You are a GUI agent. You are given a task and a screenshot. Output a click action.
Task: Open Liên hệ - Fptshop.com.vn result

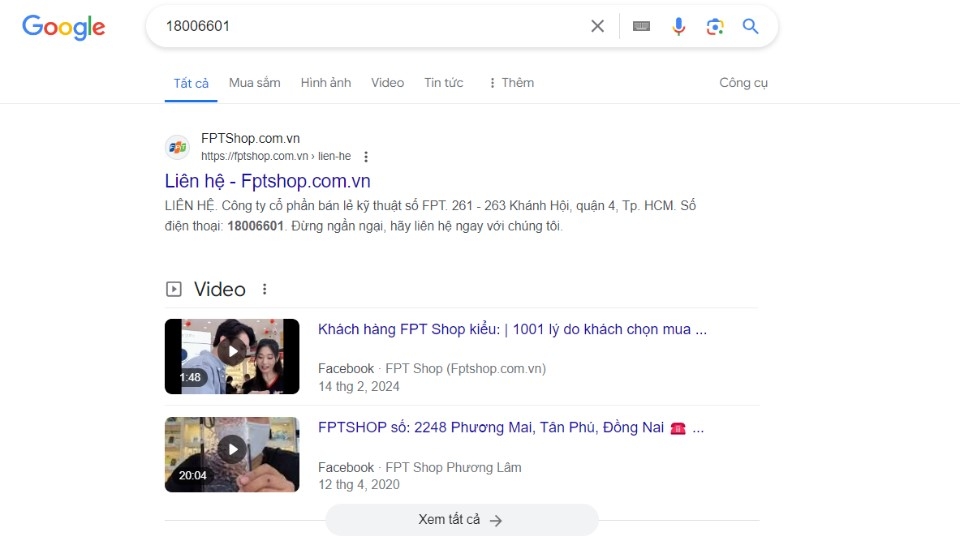point(268,181)
